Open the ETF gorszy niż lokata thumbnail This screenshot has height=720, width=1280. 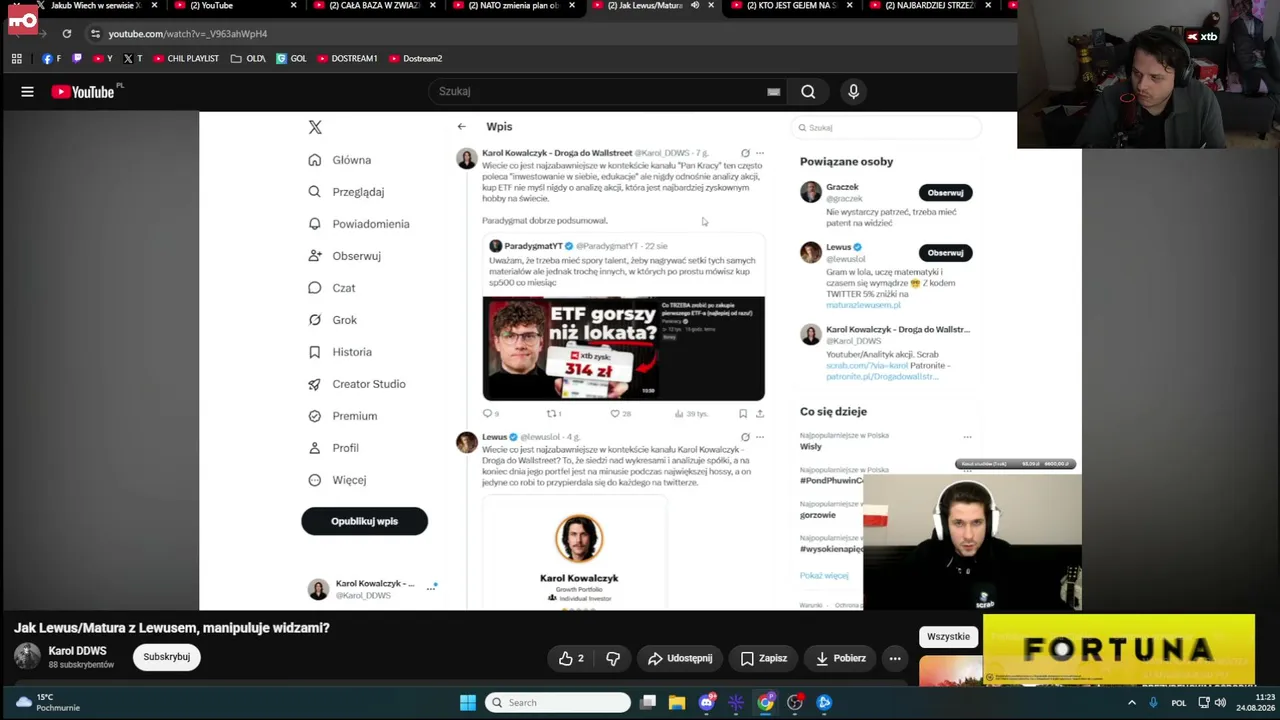(x=623, y=348)
